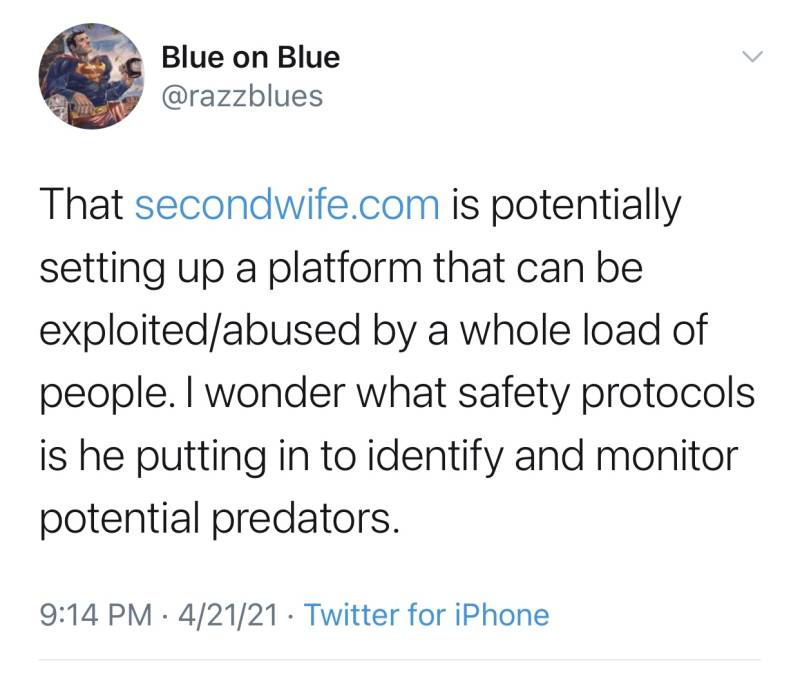Click the phrase "whole load of"
Image resolution: width=800 pixels, height=675 pixels.
pos(582,331)
